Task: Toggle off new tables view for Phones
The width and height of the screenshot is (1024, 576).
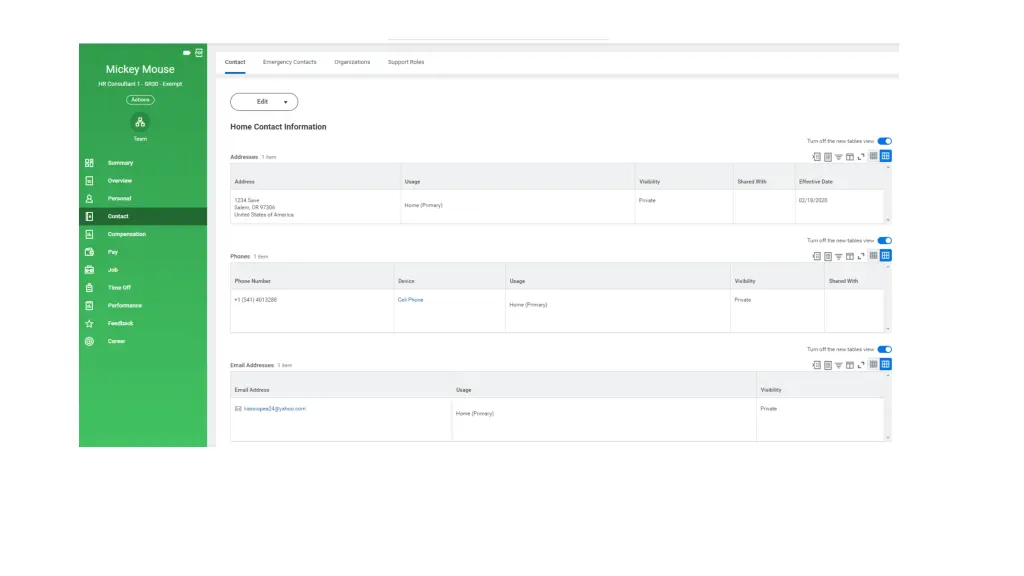Action: click(x=885, y=240)
